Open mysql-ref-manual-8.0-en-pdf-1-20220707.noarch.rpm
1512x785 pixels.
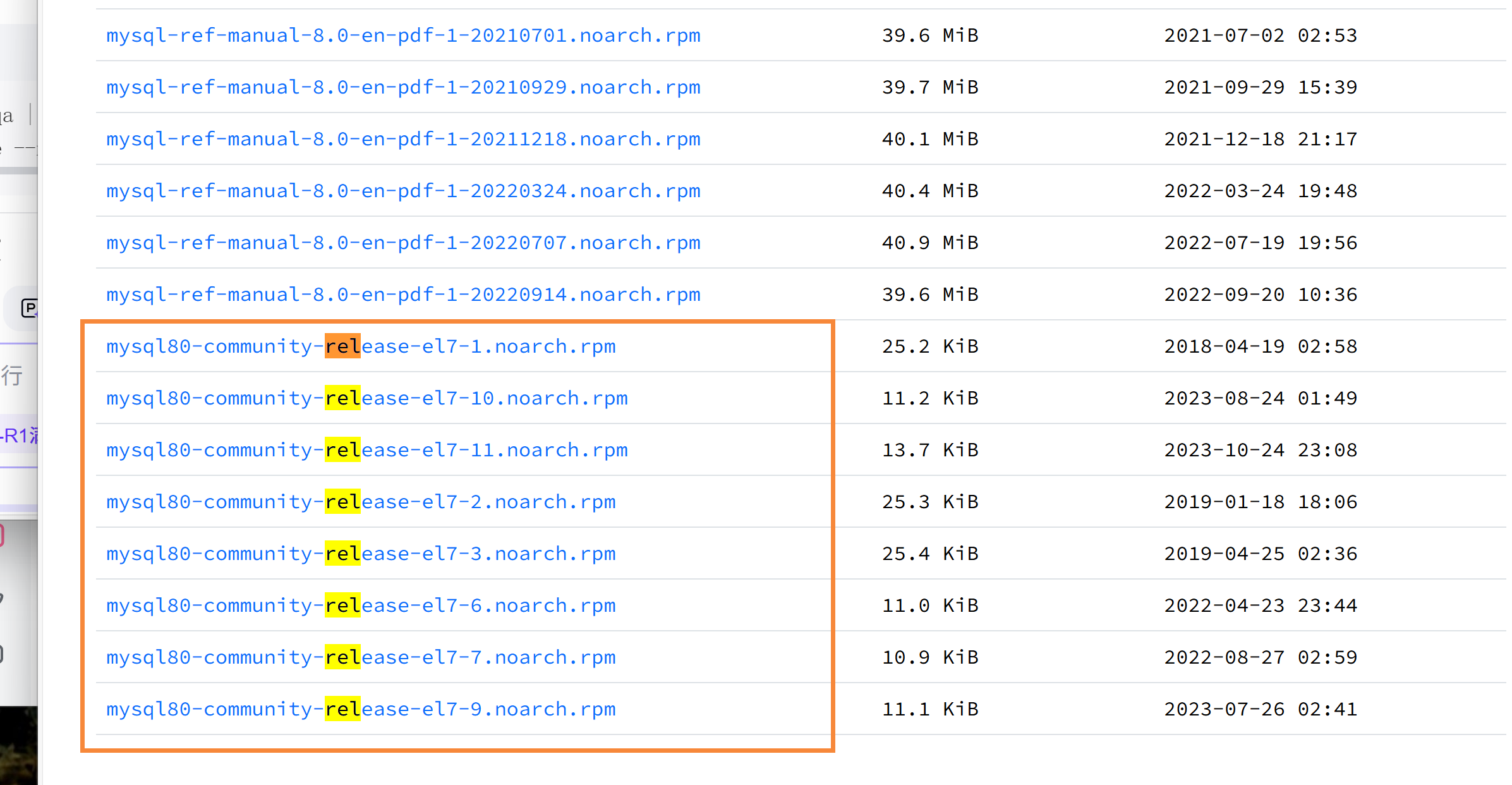[403, 243]
